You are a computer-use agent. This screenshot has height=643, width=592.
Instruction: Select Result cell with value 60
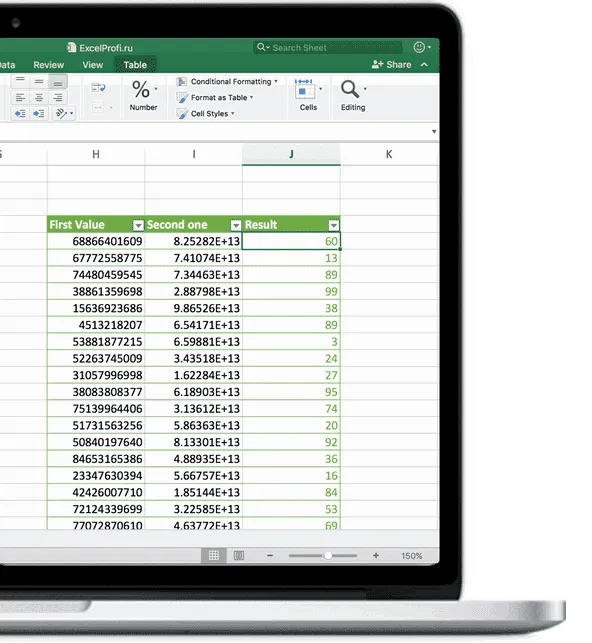291,241
